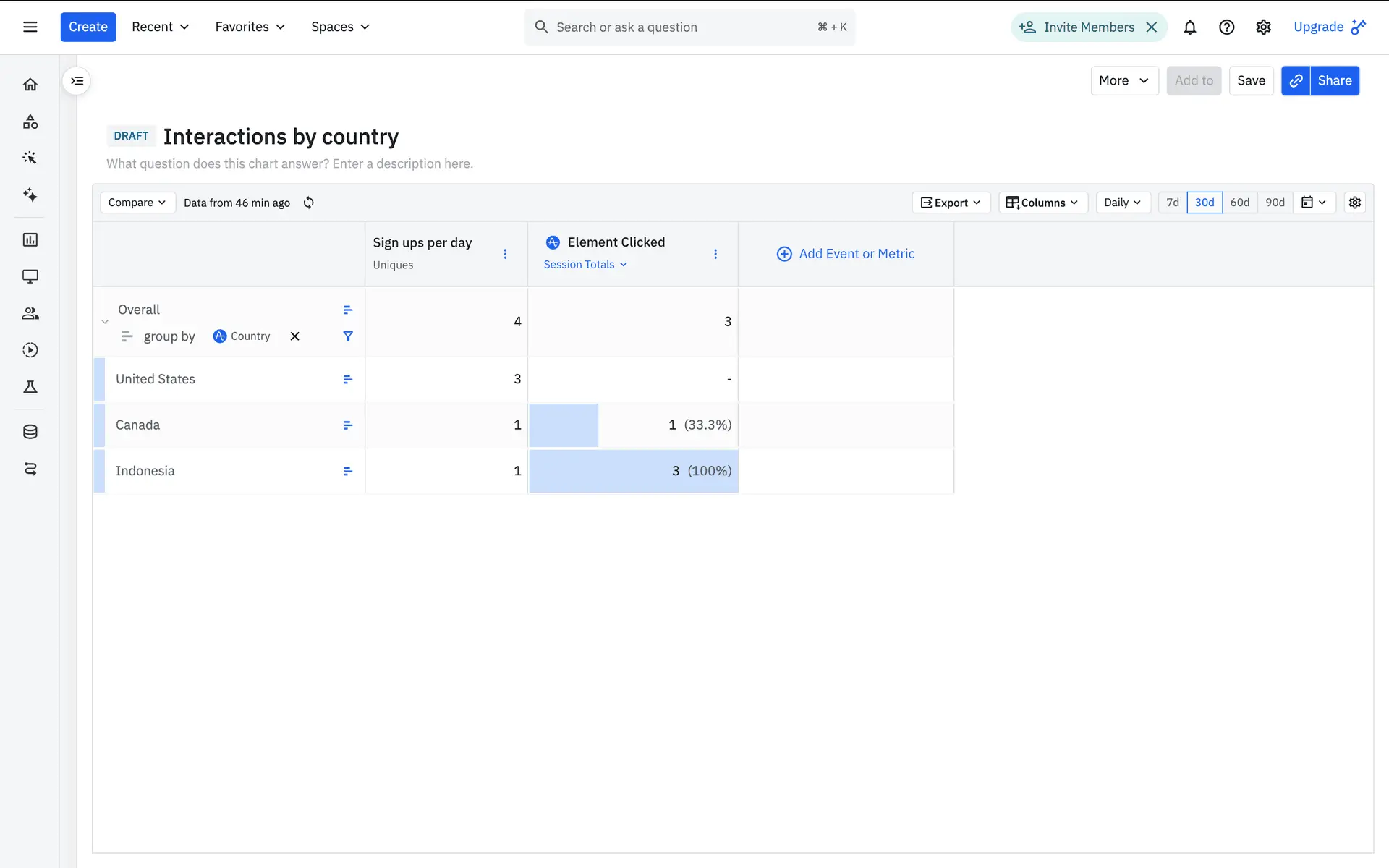1389x868 pixels.
Task: Open the Spaces menu
Action: 340,27
